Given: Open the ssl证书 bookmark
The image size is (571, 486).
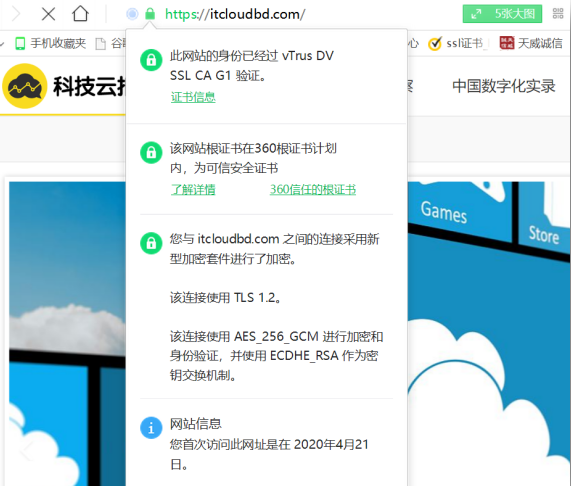Looking at the screenshot, I should (456, 43).
